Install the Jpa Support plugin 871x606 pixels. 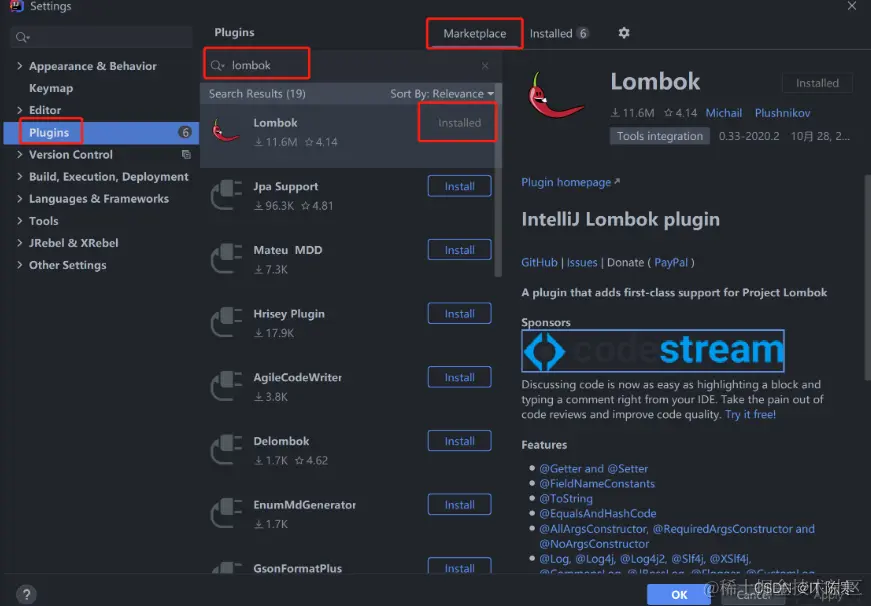click(x=459, y=186)
